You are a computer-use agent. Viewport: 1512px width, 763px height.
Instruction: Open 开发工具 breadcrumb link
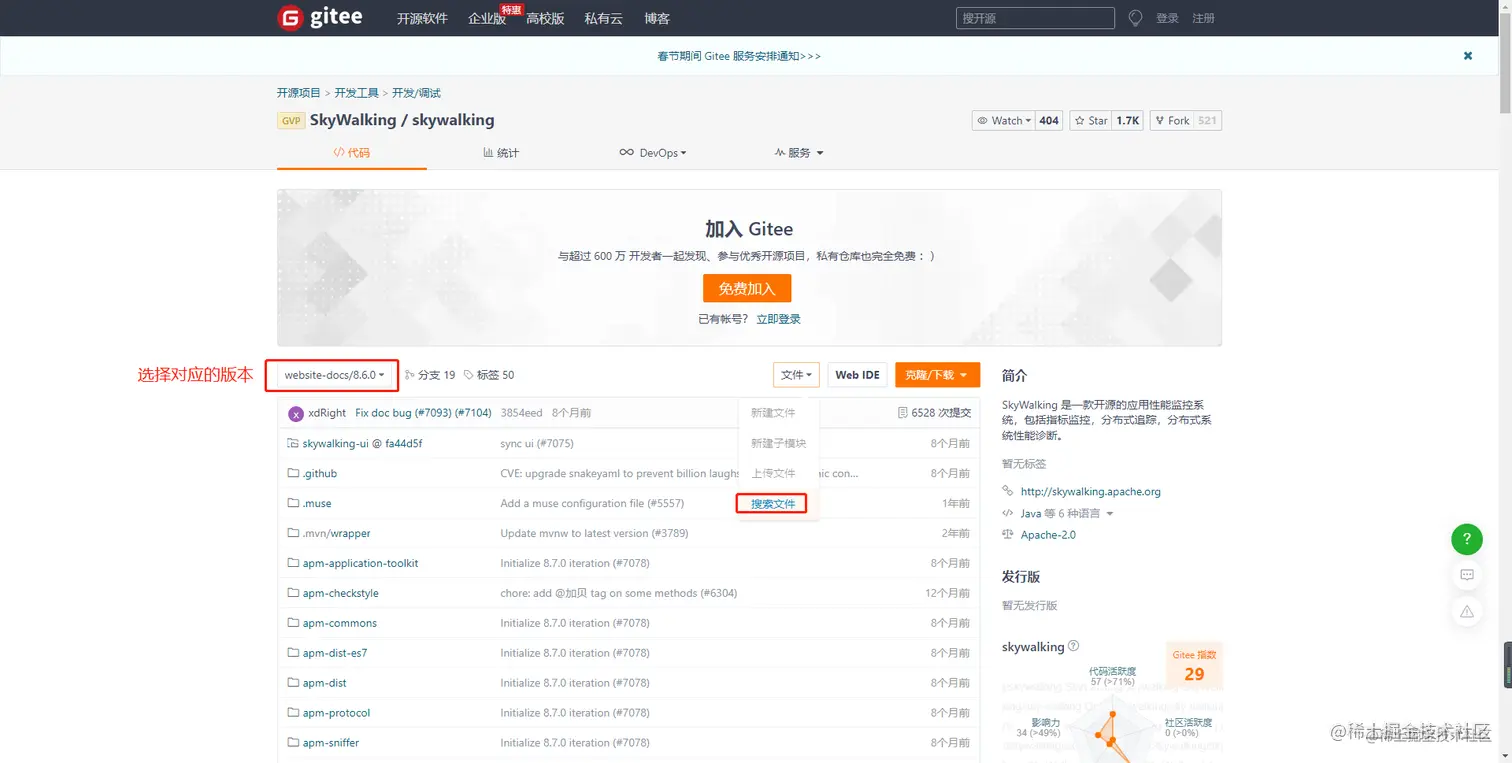(x=356, y=93)
